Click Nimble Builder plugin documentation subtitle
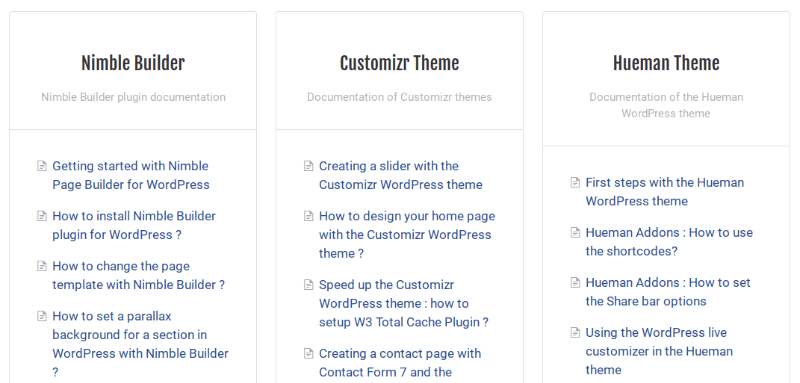 [133, 97]
